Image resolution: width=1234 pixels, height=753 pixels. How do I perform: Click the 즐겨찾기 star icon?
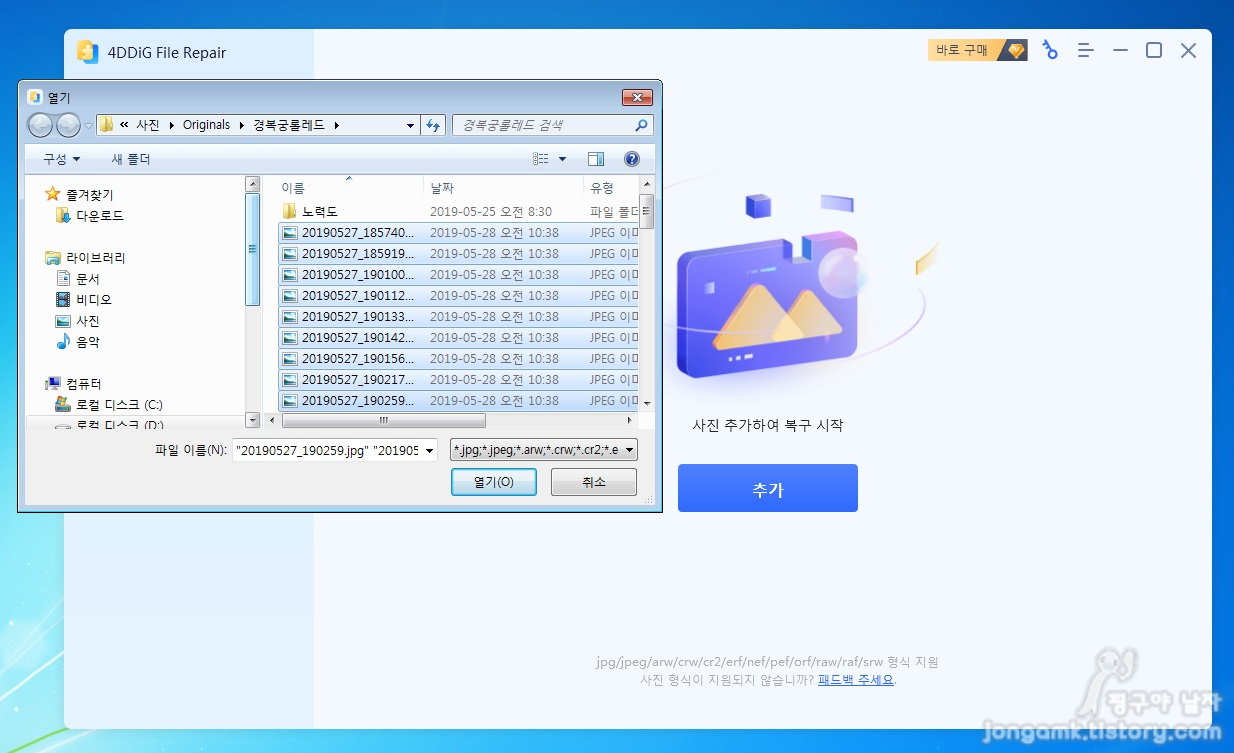click(53, 194)
